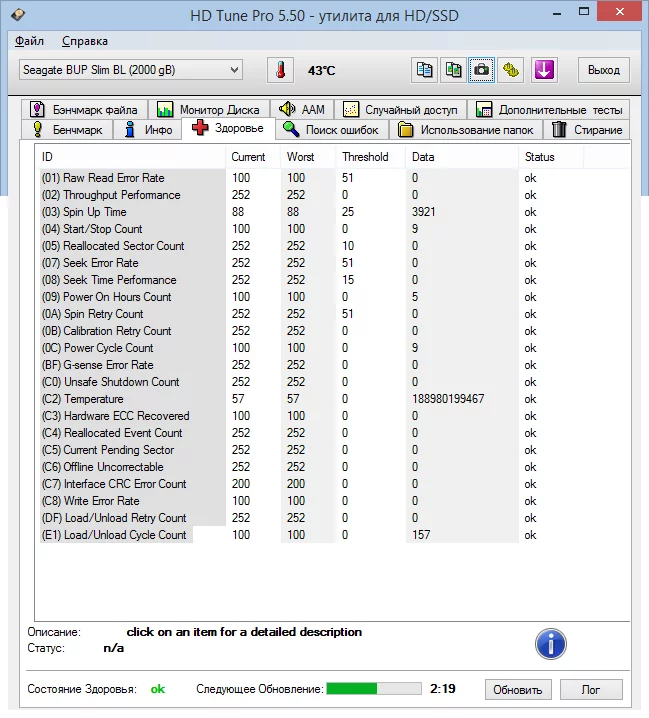649x718 pixels.
Task: Click the purple download arrow icon
Action: point(544,71)
